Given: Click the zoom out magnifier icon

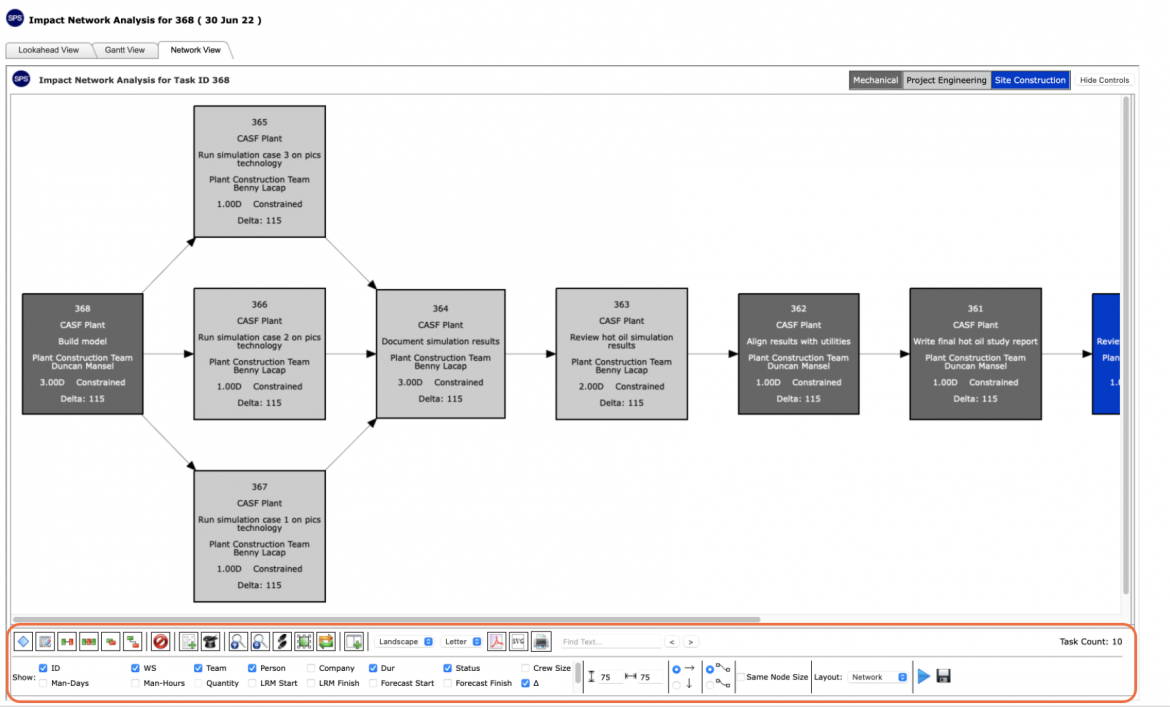Looking at the screenshot, I should [260, 641].
